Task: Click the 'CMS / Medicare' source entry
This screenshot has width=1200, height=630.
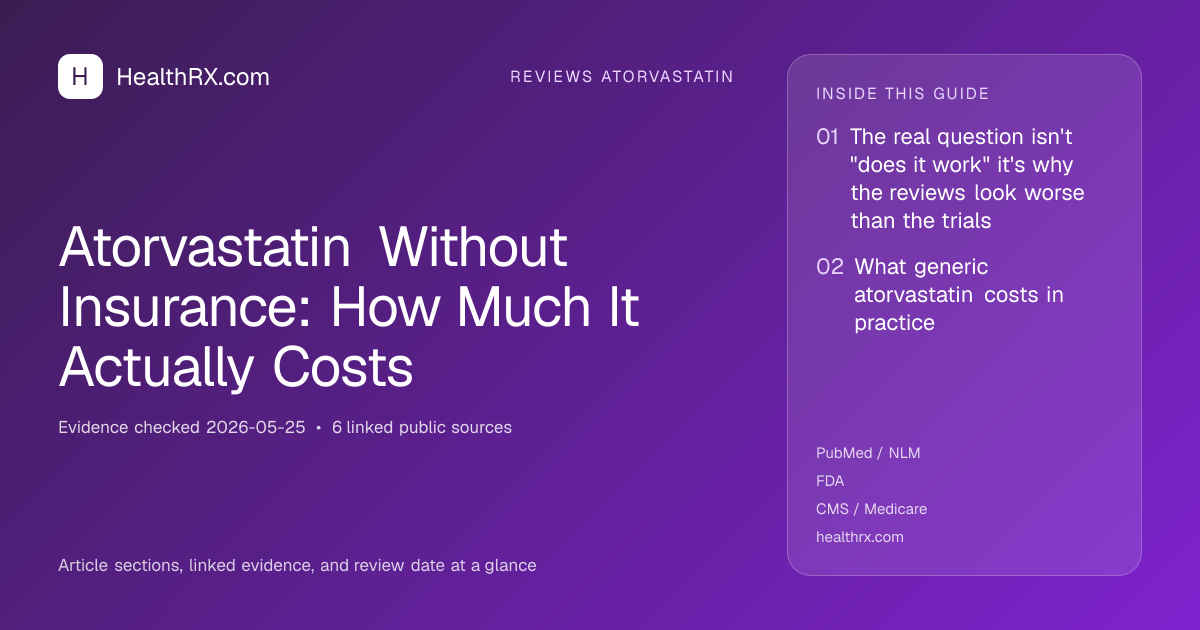Action: tap(871, 509)
